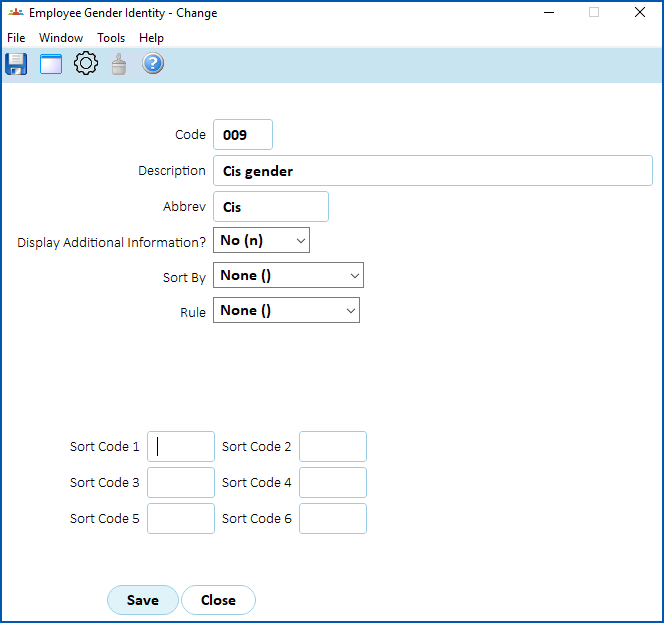Click the Sort Code 4 field

tap(333, 482)
